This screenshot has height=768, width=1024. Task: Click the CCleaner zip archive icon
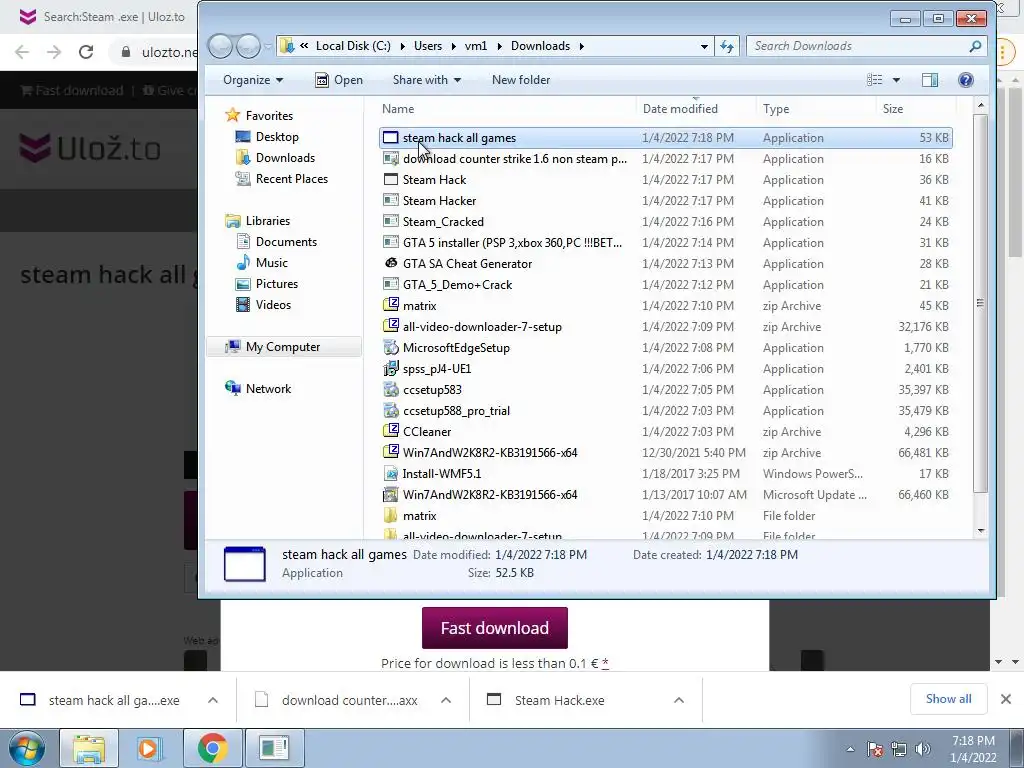[x=391, y=432]
